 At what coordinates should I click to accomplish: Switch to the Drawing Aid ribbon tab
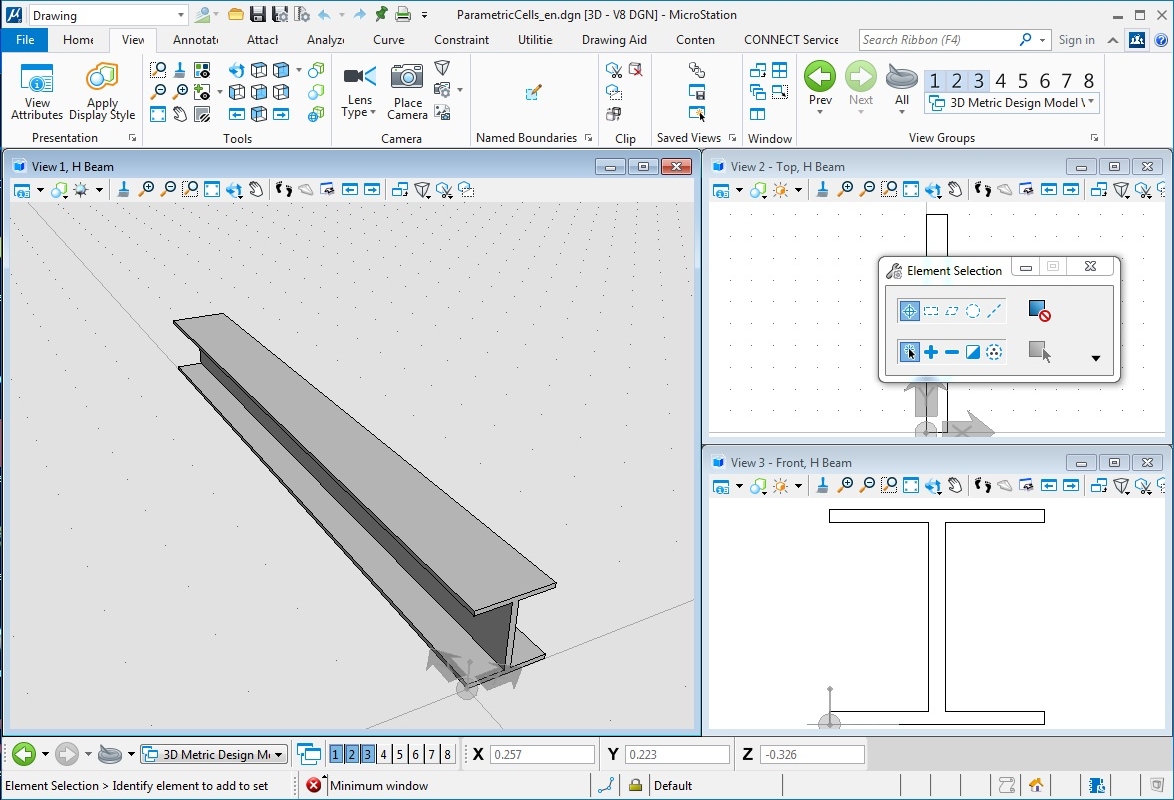(614, 40)
